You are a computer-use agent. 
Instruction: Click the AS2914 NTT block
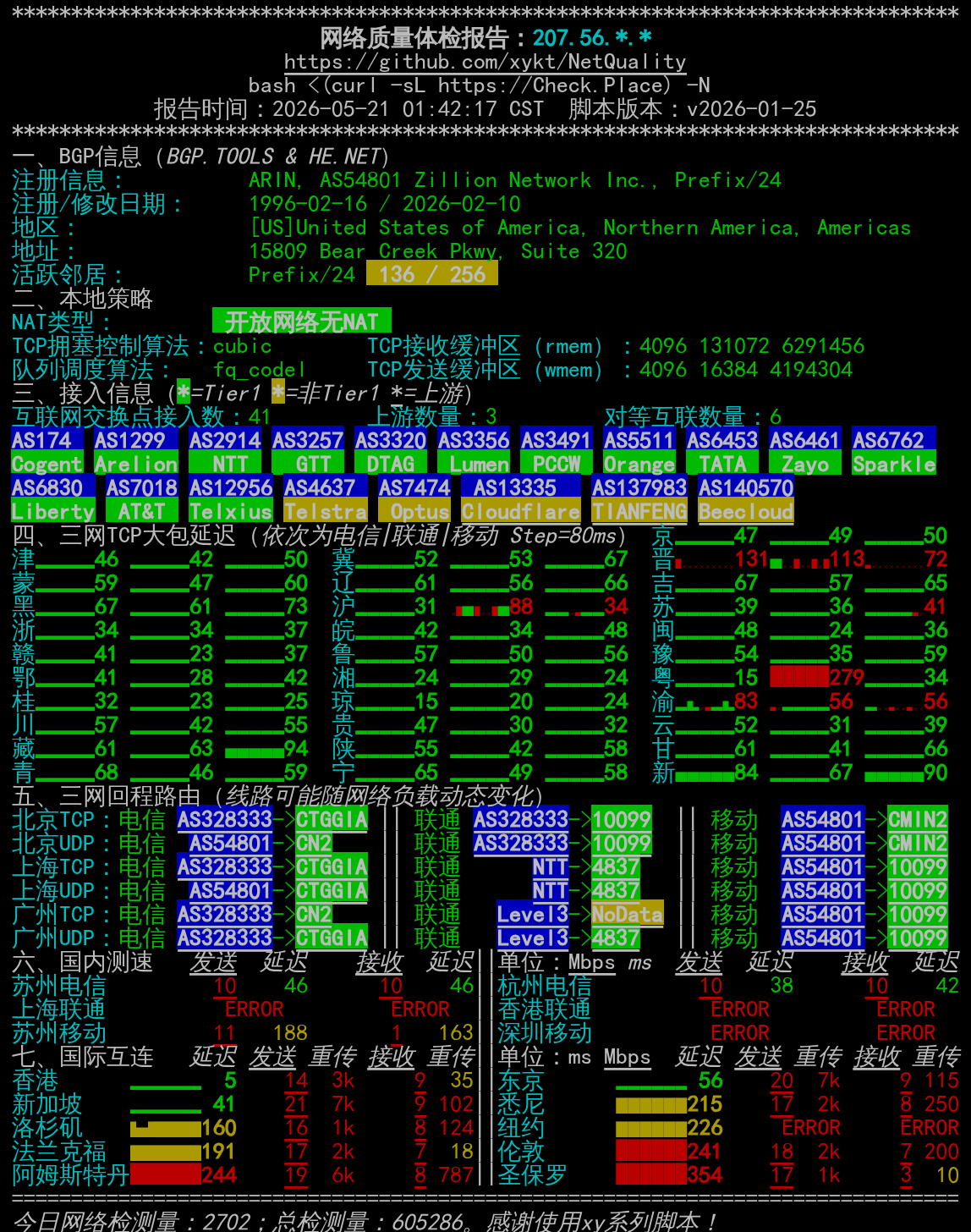225,452
